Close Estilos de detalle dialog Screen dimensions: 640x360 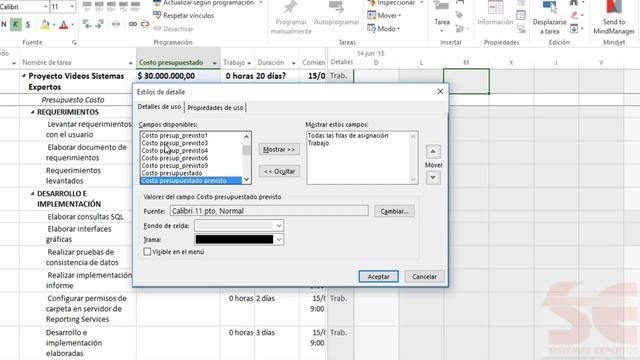pyautogui.click(x=440, y=91)
